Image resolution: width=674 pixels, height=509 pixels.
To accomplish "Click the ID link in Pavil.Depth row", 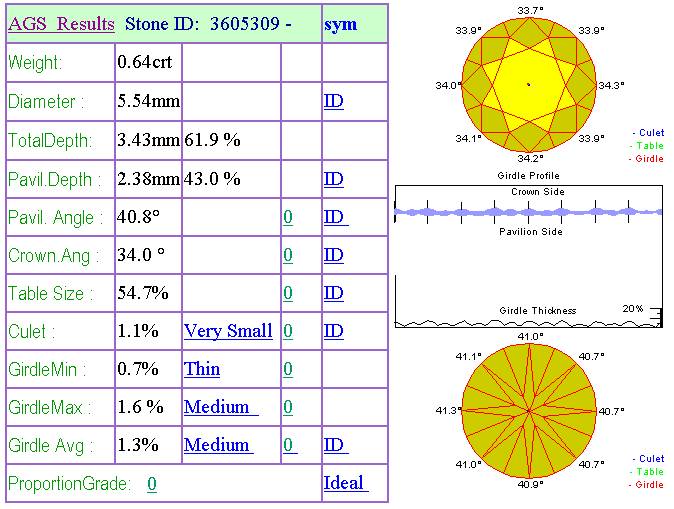I will click(334, 179).
